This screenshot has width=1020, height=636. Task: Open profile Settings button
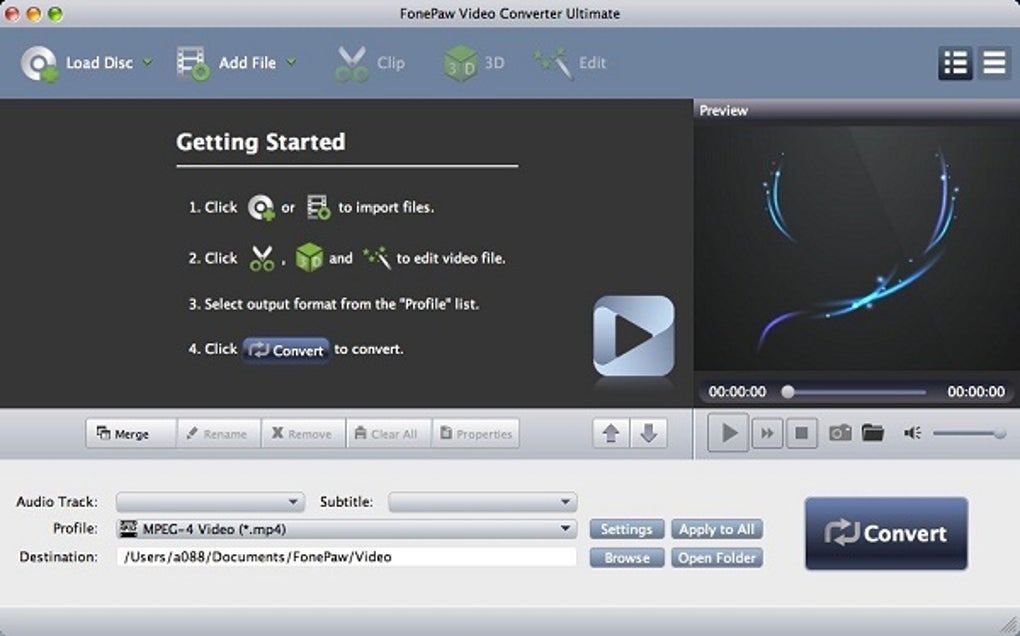click(626, 529)
